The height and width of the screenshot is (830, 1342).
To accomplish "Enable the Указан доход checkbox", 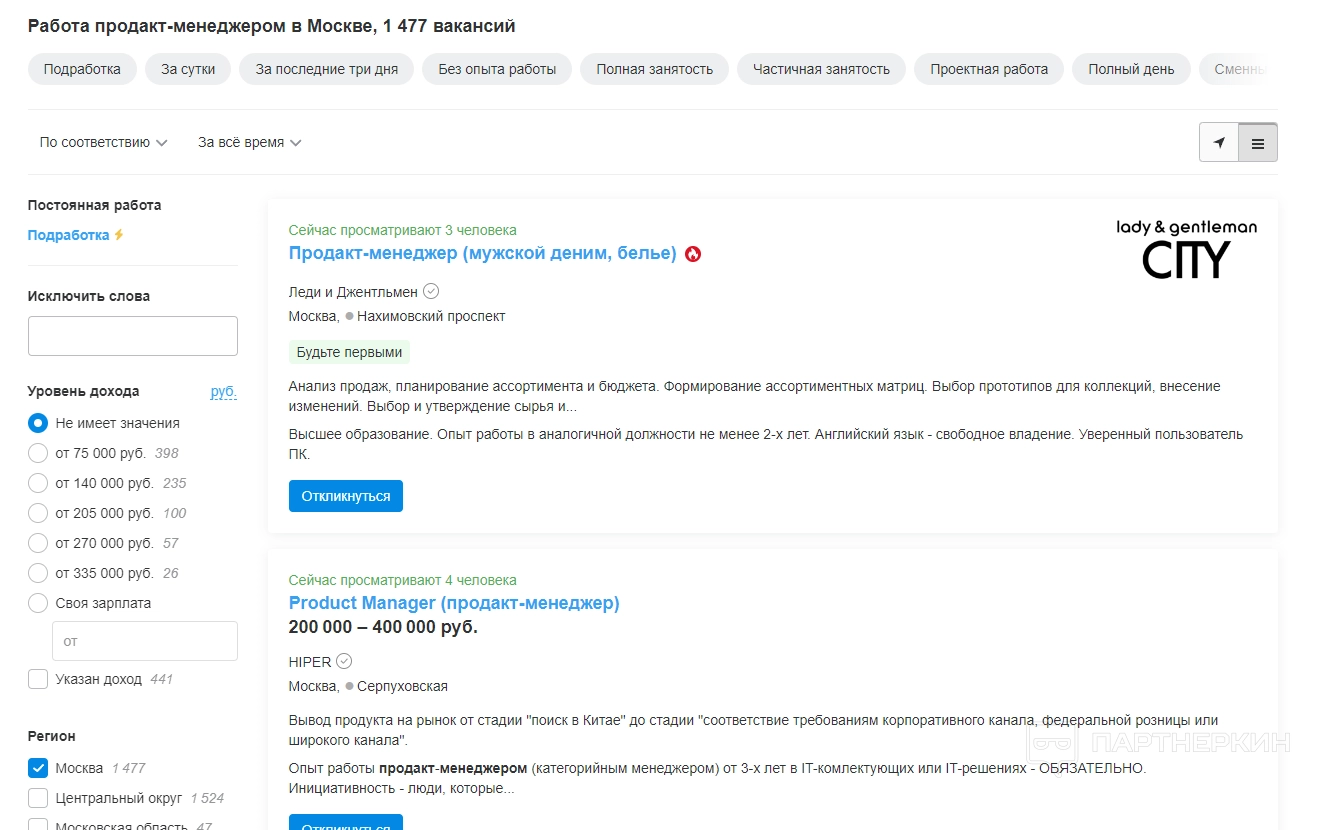I will (x=38, y=679).
